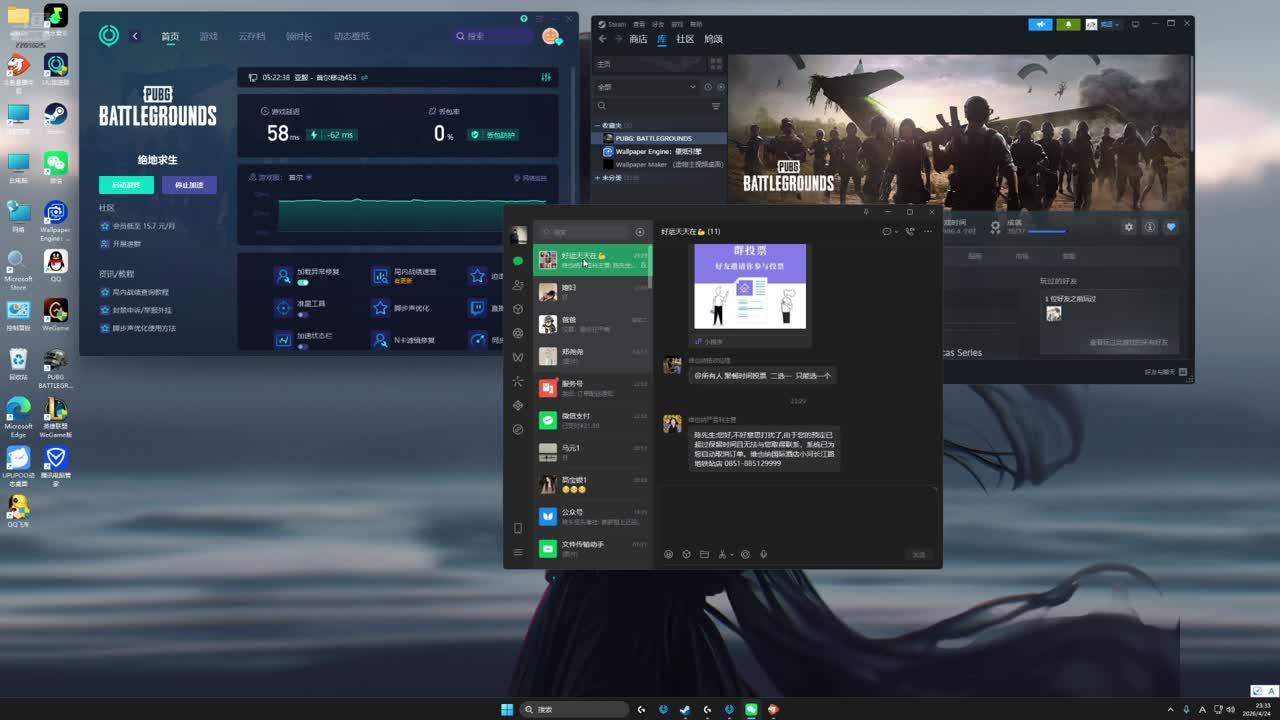The height and width of the screenshot is (720, 1280).
Task: Favorite PUBG with the heart icon
Action: click(x=1171, y=227)
